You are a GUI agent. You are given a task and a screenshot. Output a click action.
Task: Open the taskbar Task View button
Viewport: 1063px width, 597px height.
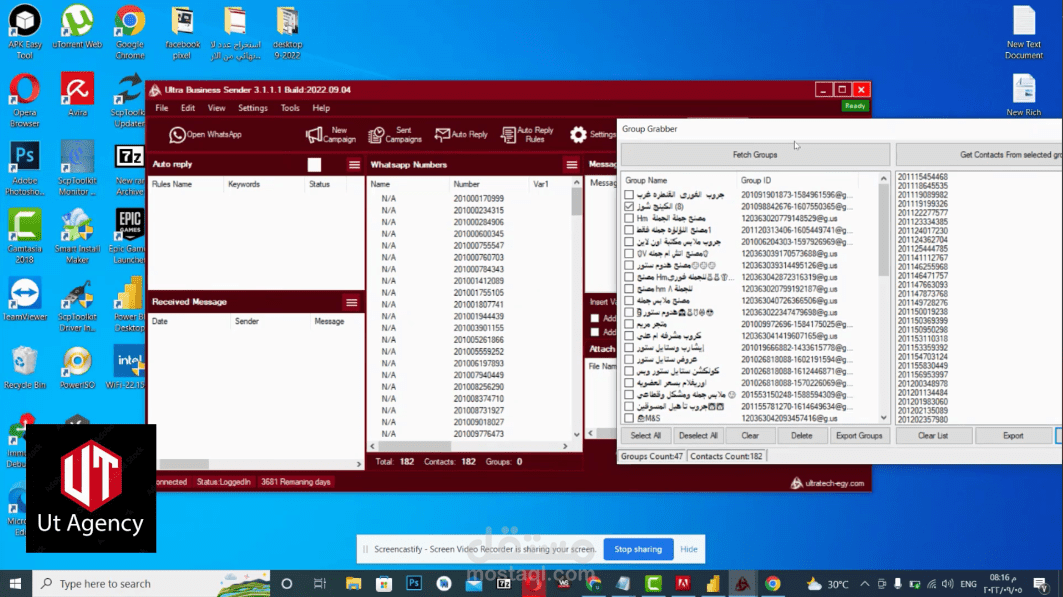coord(319,583)
